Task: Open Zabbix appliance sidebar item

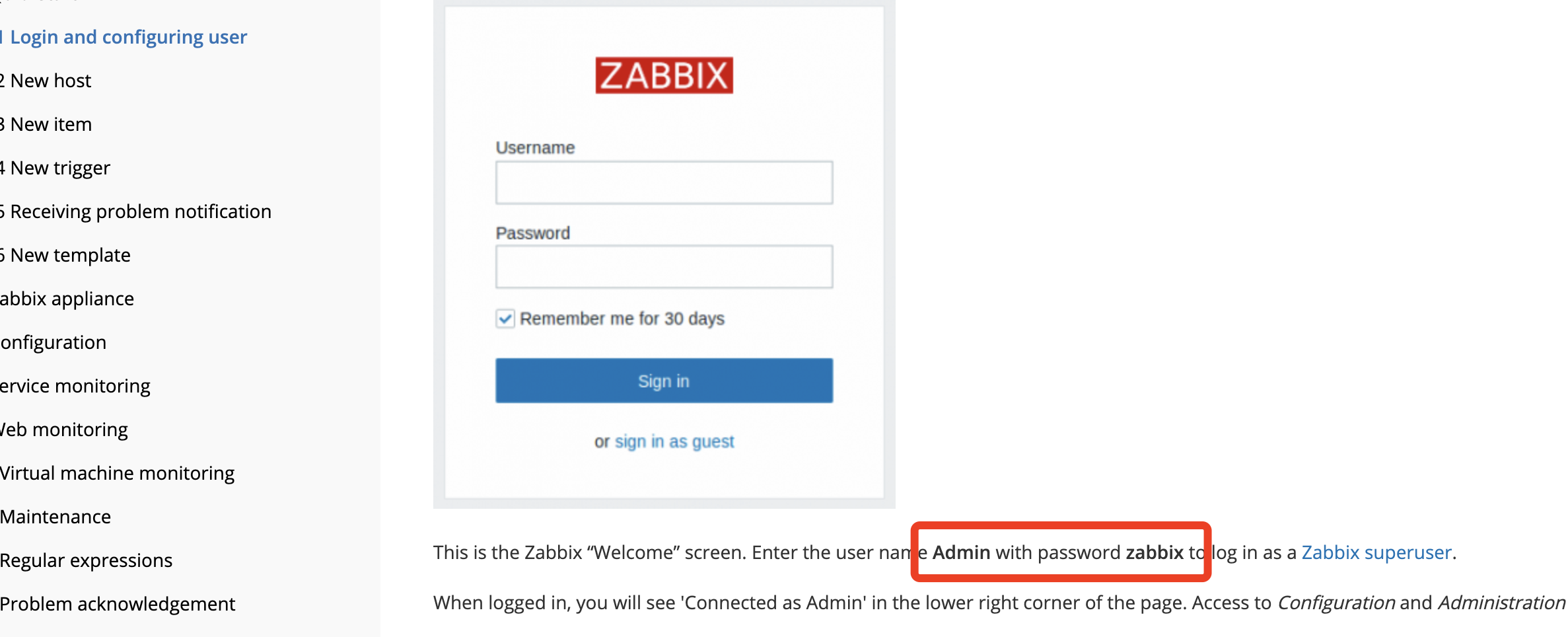Action: point(67,299)
